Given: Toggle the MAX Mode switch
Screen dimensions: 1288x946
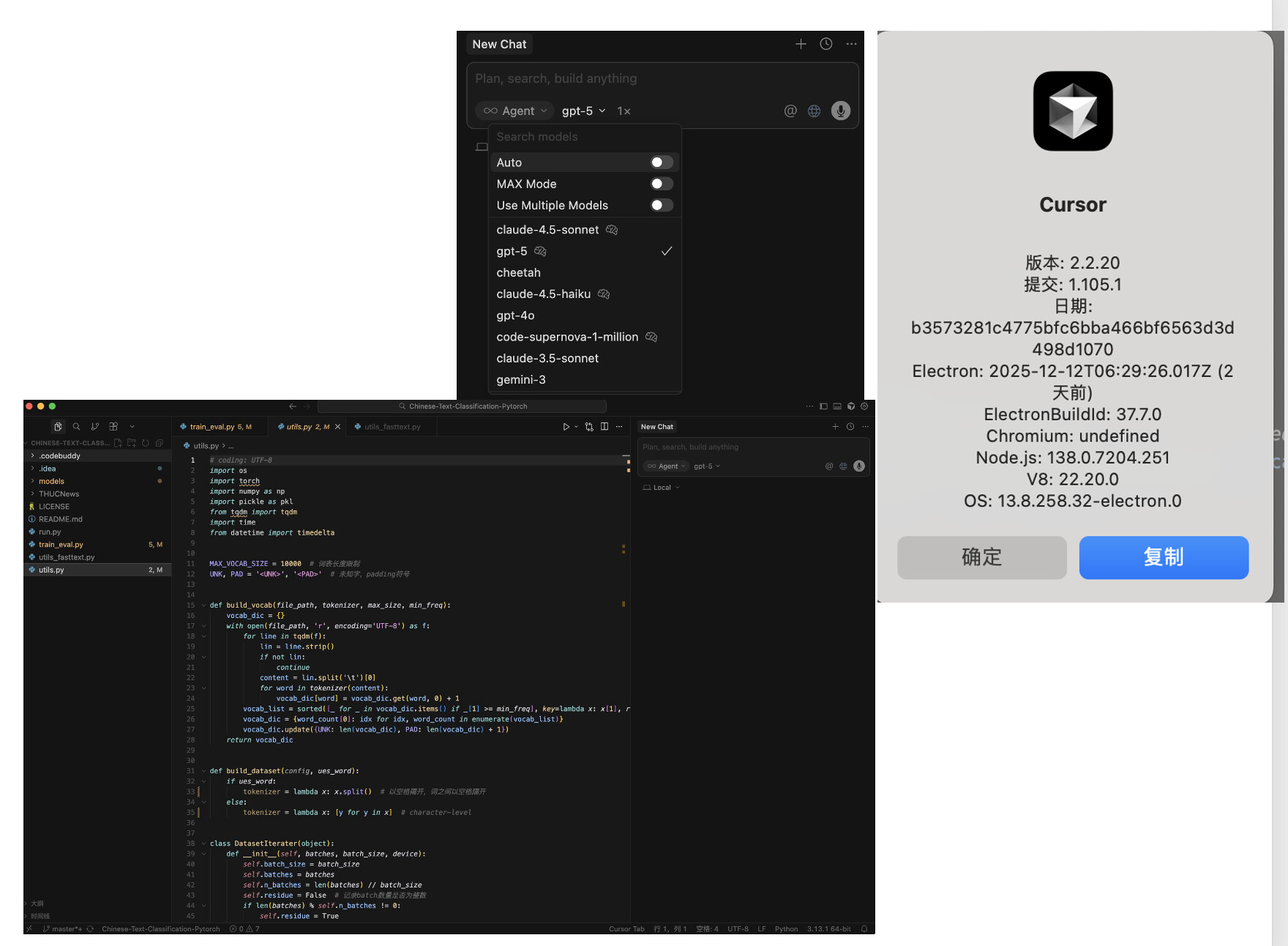Looking at the screenshot, I should 662,184.
